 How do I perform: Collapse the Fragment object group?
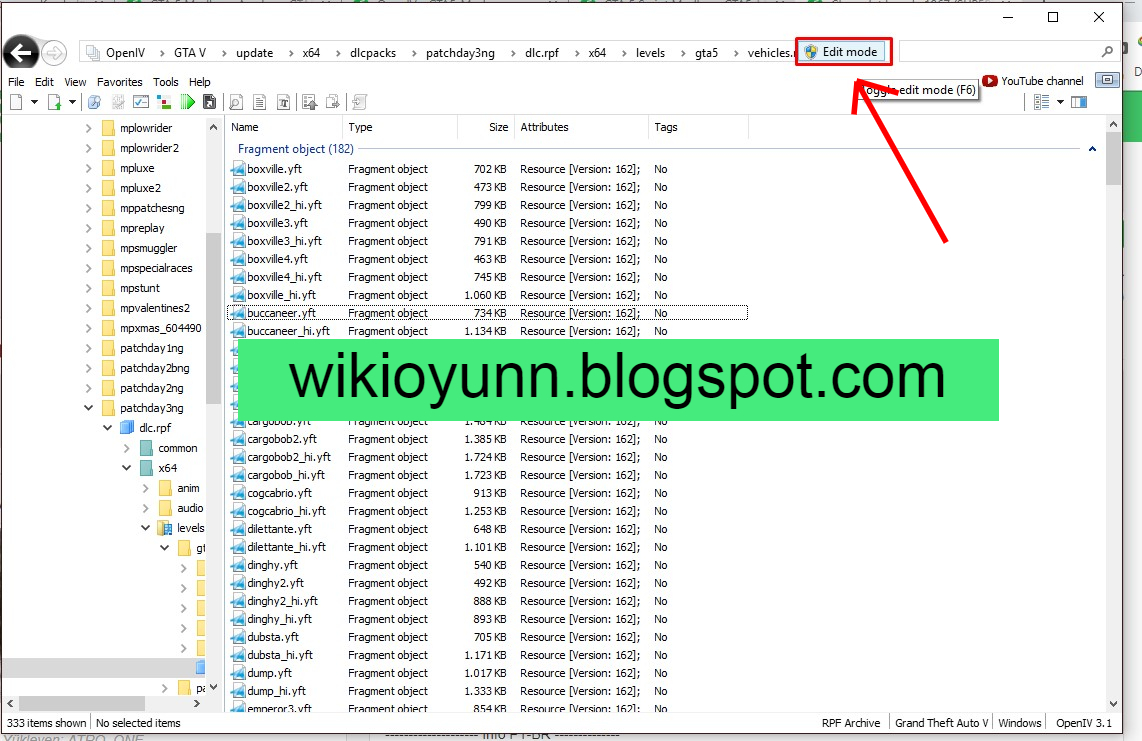[x=1092, y=149]
